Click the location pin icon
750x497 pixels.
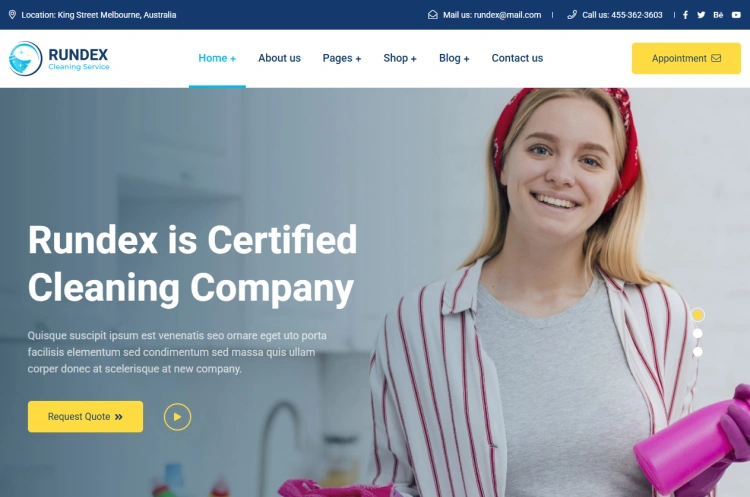coord(12,15)
